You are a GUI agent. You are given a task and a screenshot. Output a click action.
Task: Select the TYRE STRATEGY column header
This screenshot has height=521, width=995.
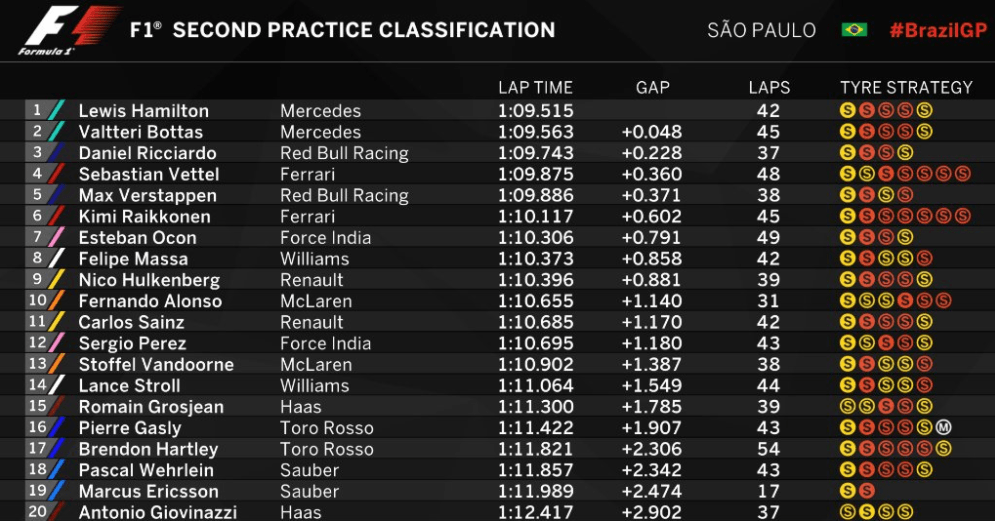906,88
